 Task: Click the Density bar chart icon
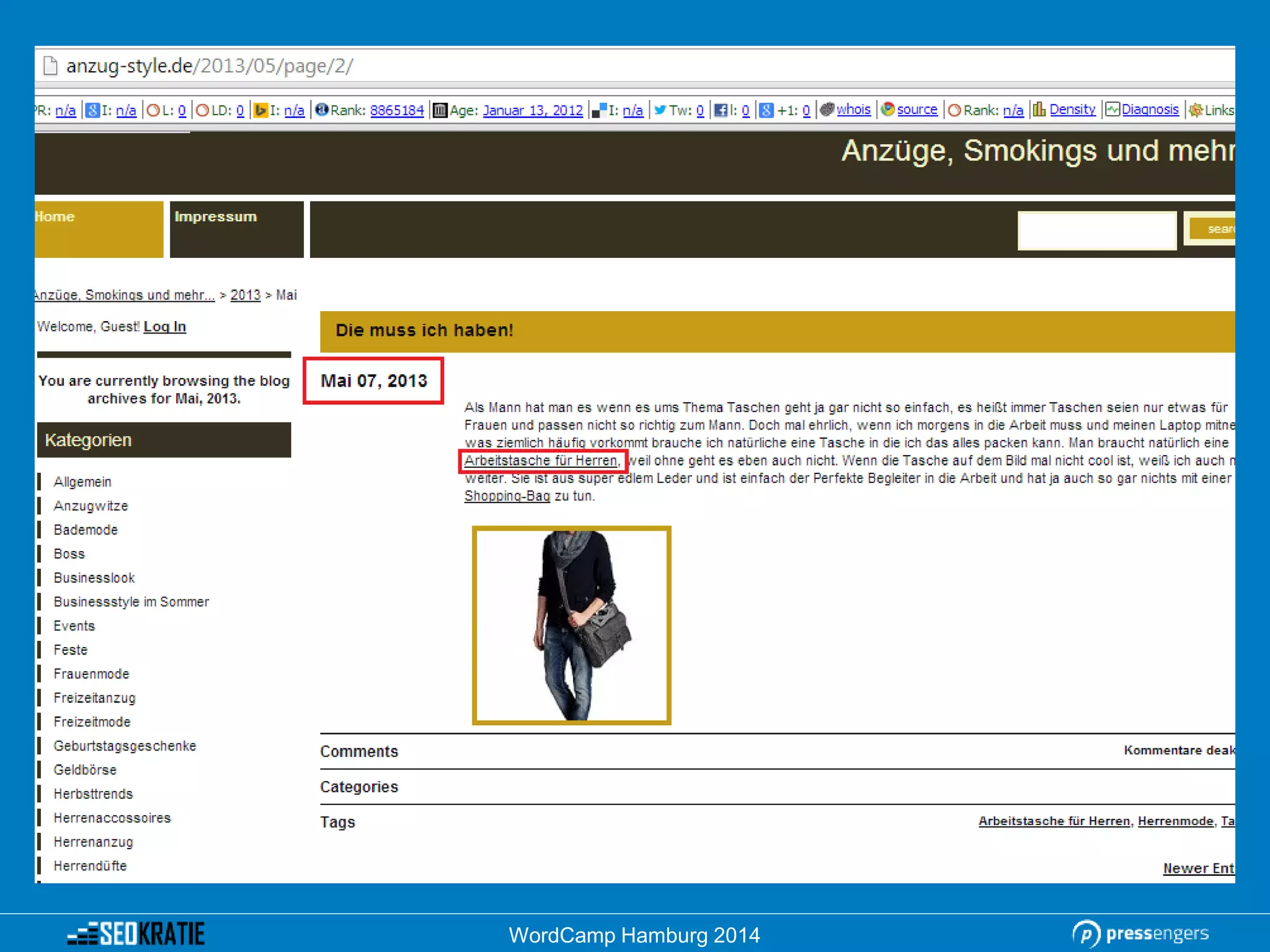1039,110
